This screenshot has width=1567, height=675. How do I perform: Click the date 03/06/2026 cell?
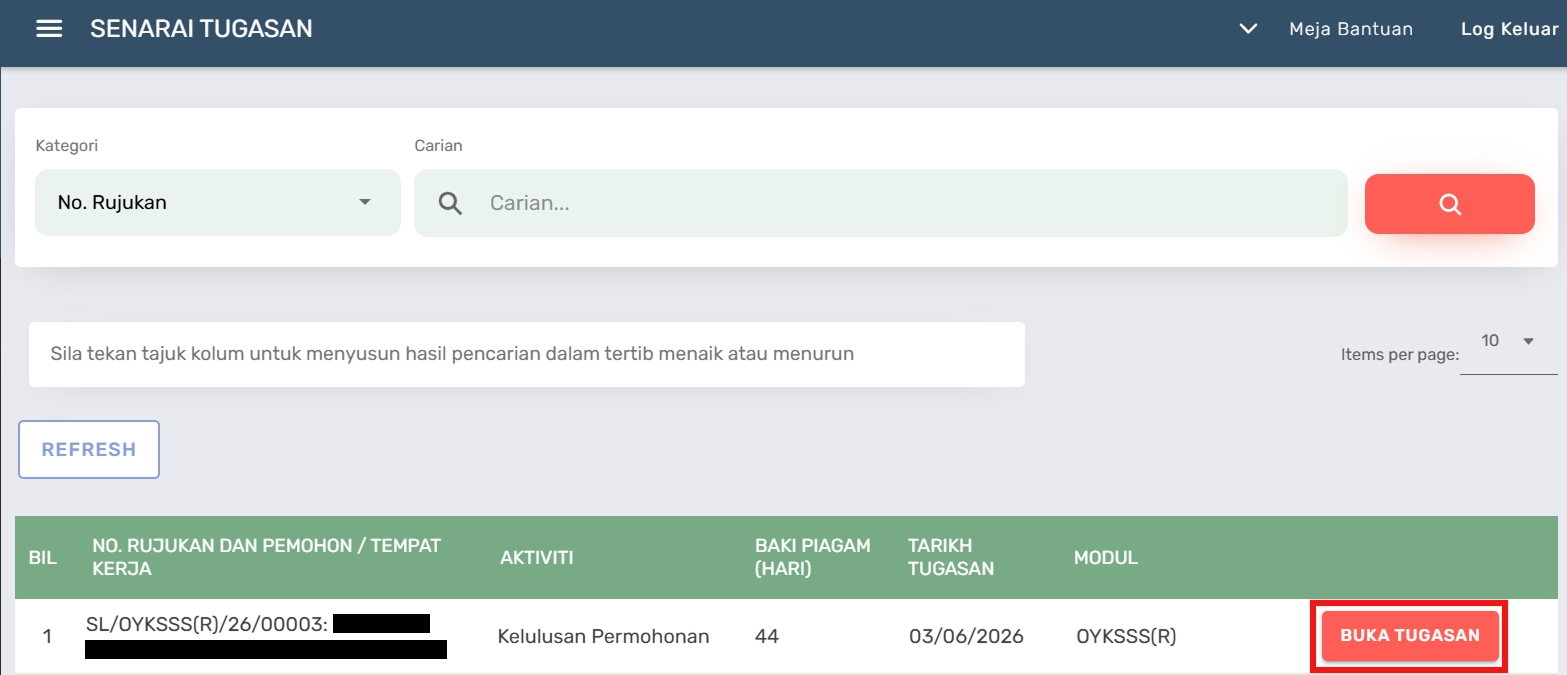tap(965, 636)
